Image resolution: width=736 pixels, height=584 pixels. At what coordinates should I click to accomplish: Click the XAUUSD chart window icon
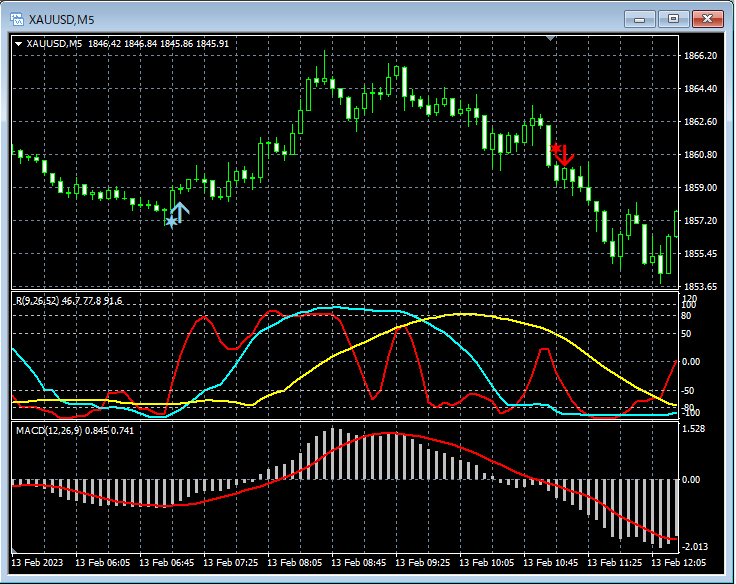pos(17,18)
